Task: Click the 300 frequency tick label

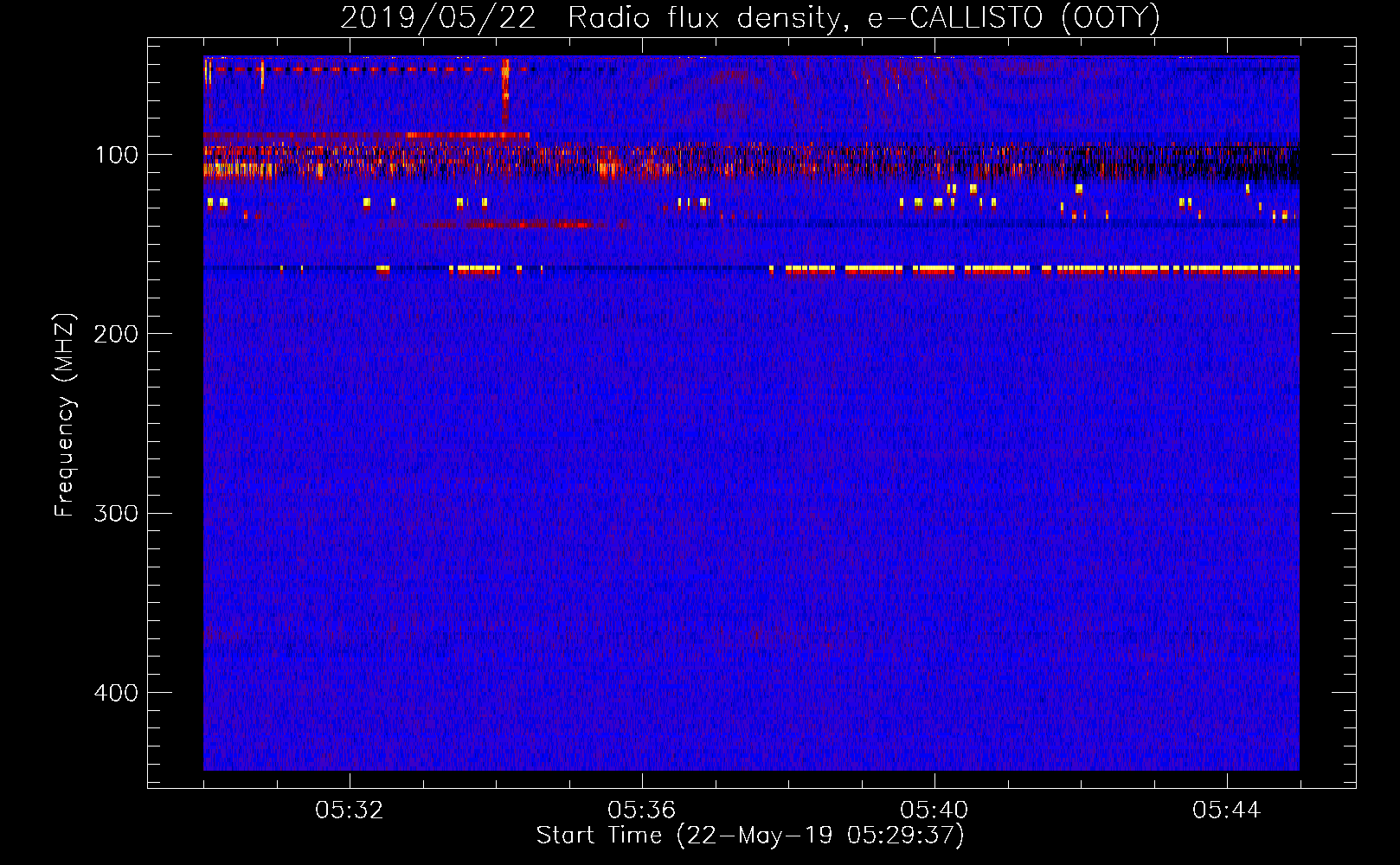Action: click(x=115, y=513)
